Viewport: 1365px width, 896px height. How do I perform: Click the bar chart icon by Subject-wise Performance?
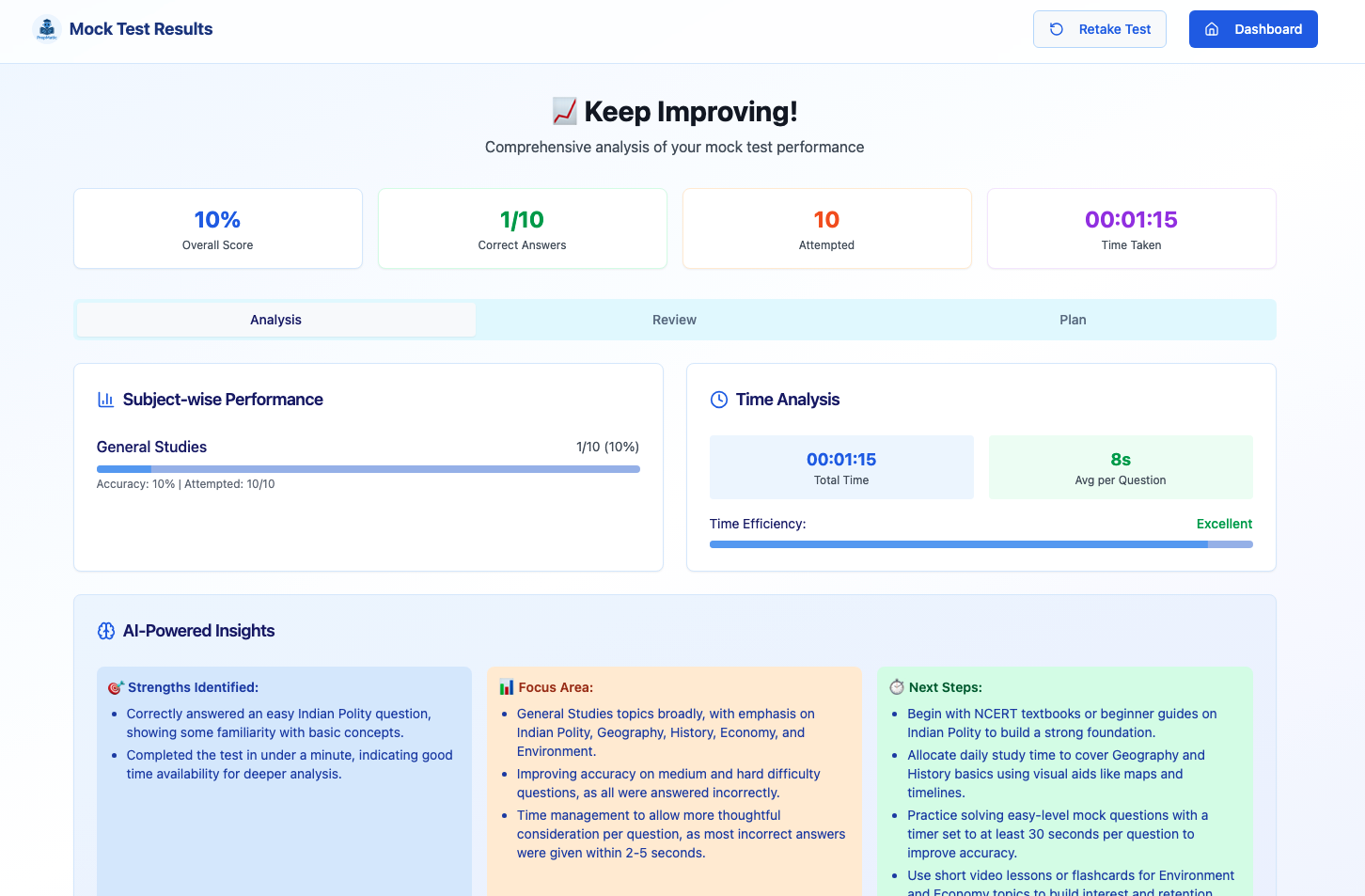pos(105,400)
